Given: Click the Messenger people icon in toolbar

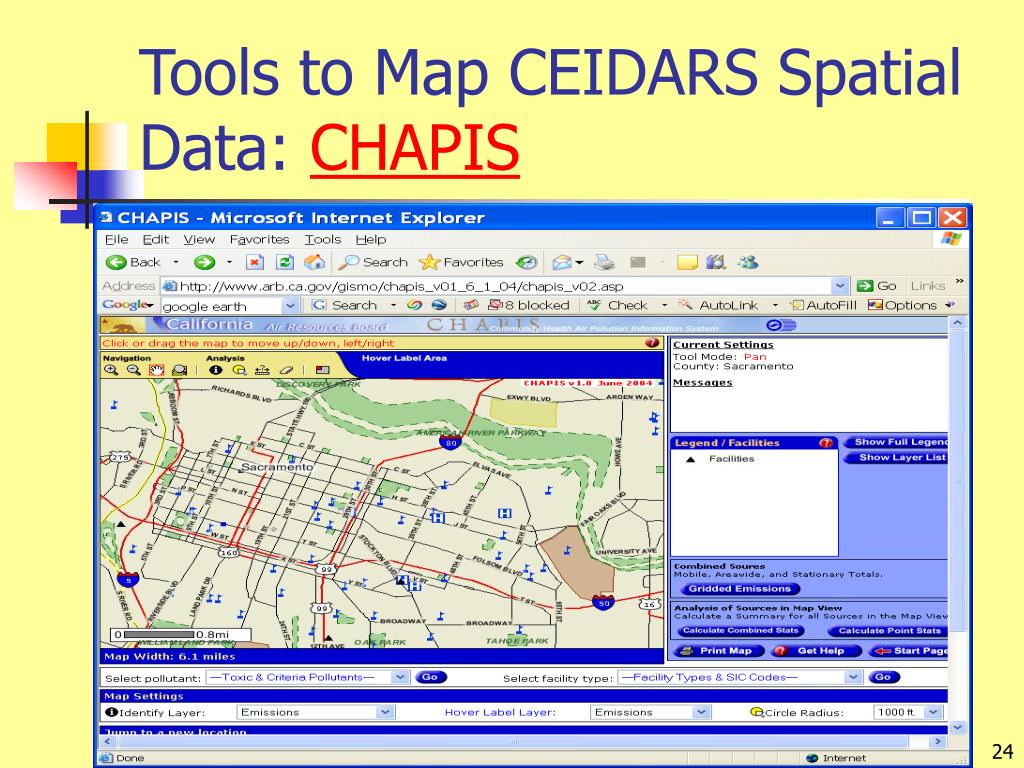Looking at the screenshot, I should [748, 263].
